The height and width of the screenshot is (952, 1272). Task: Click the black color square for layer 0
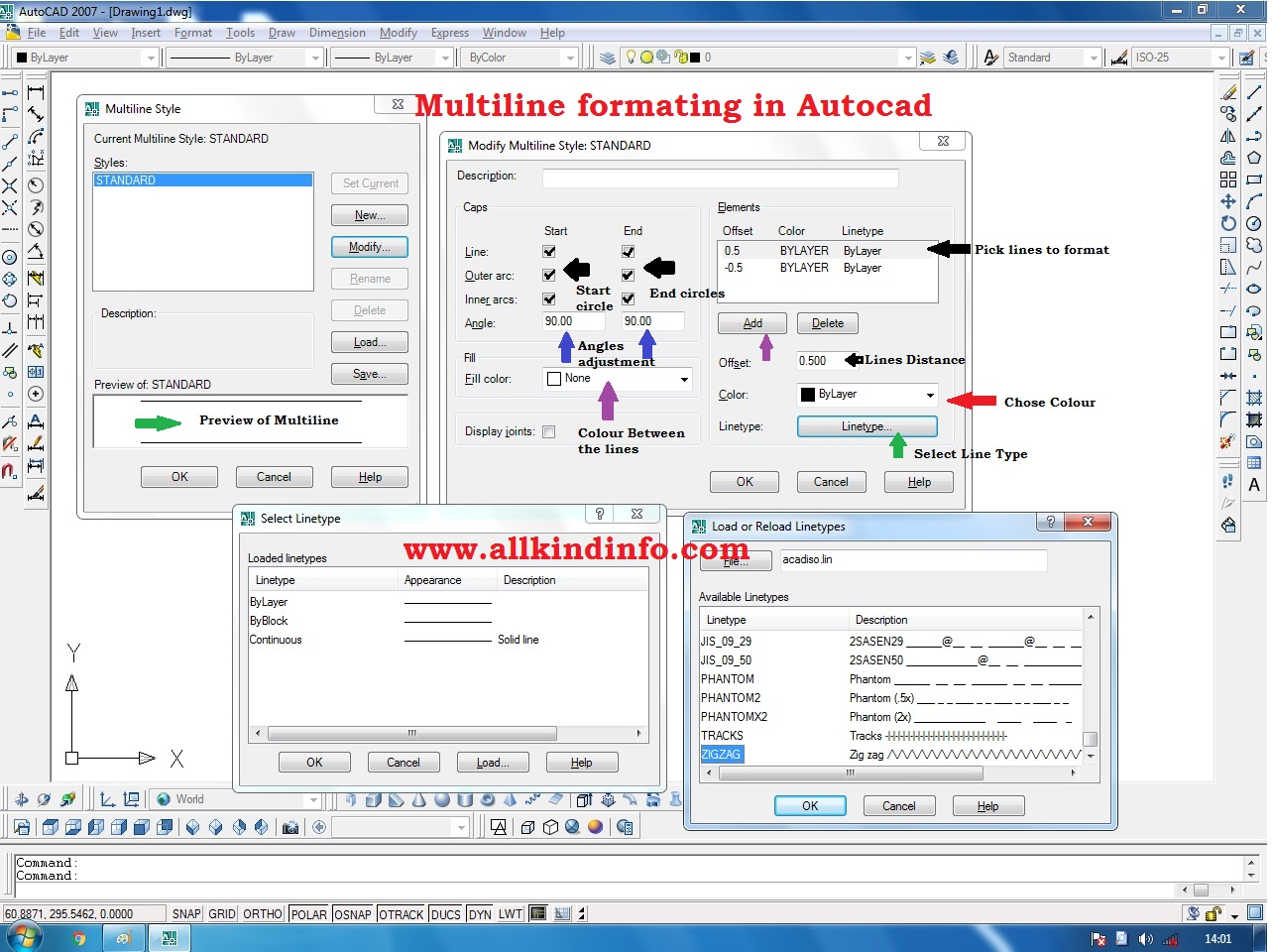click(695, 57)
